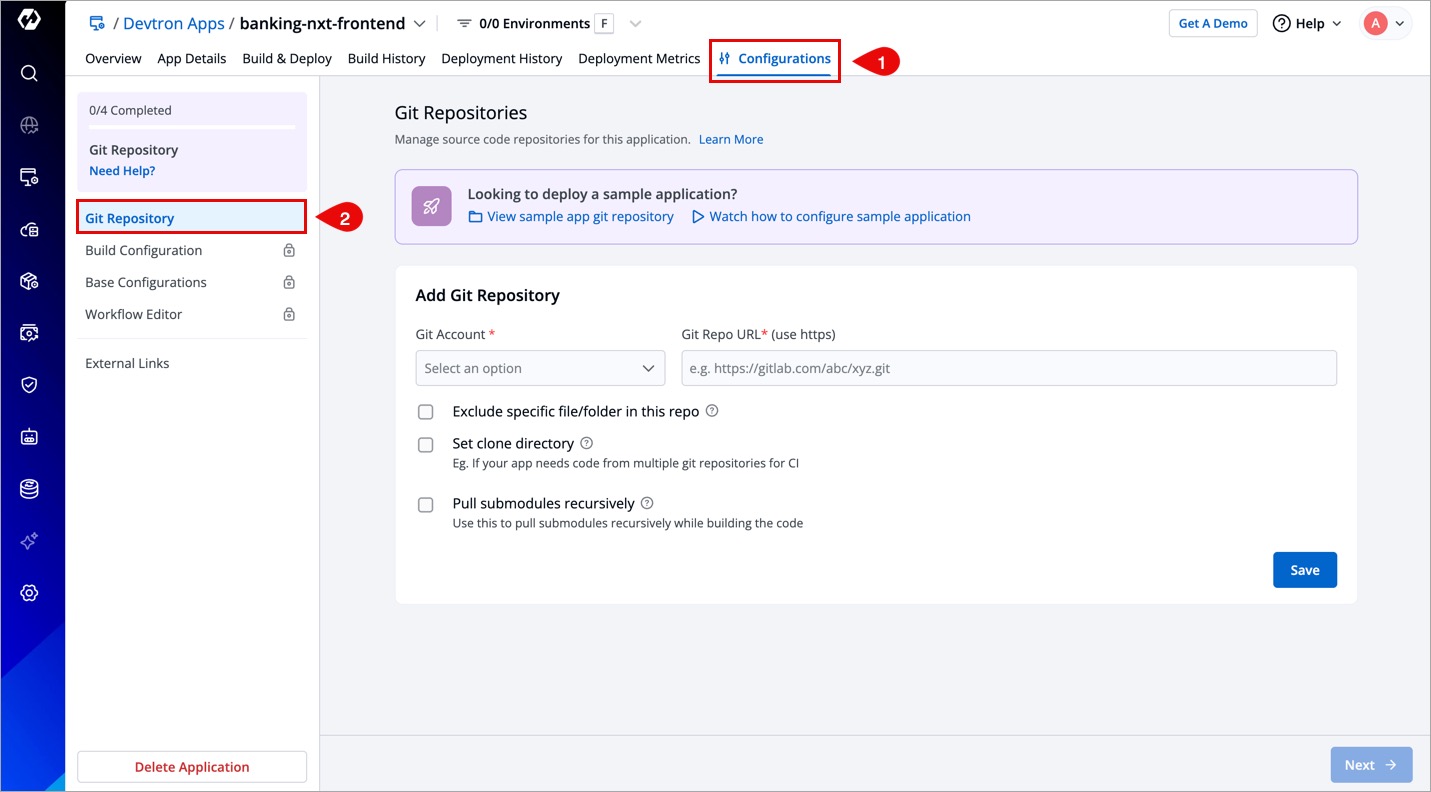
Task: Open the globe icon in sidebar
Action: [x=29, y=125]
